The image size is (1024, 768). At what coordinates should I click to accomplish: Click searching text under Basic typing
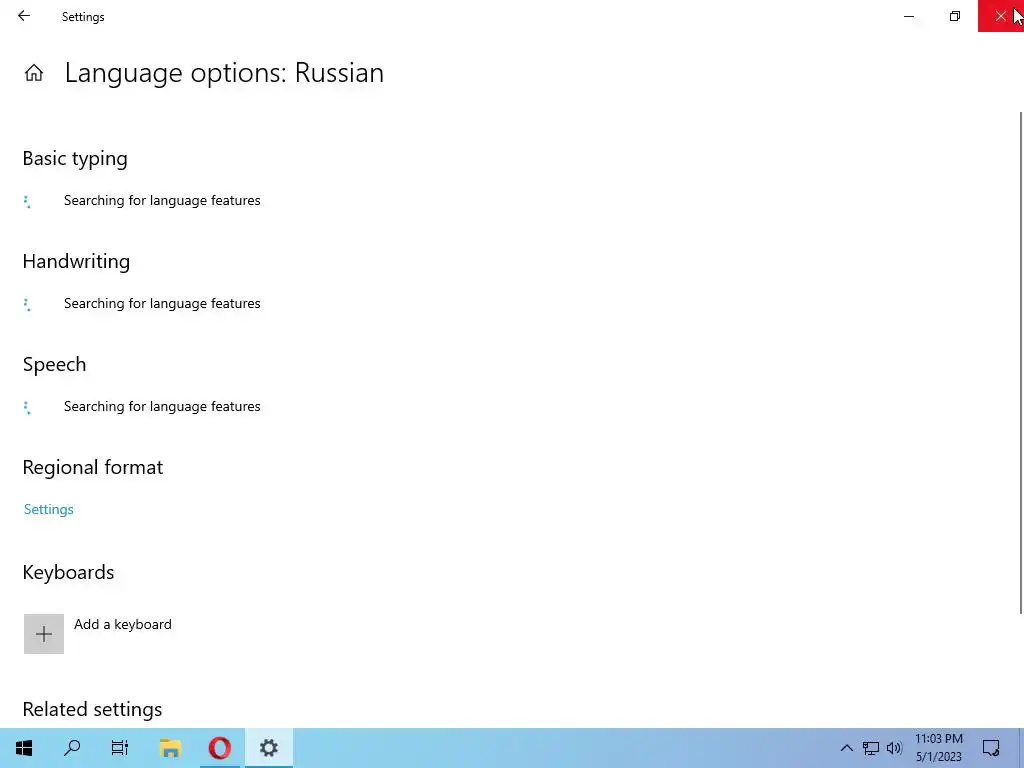(x=162, y=200)
